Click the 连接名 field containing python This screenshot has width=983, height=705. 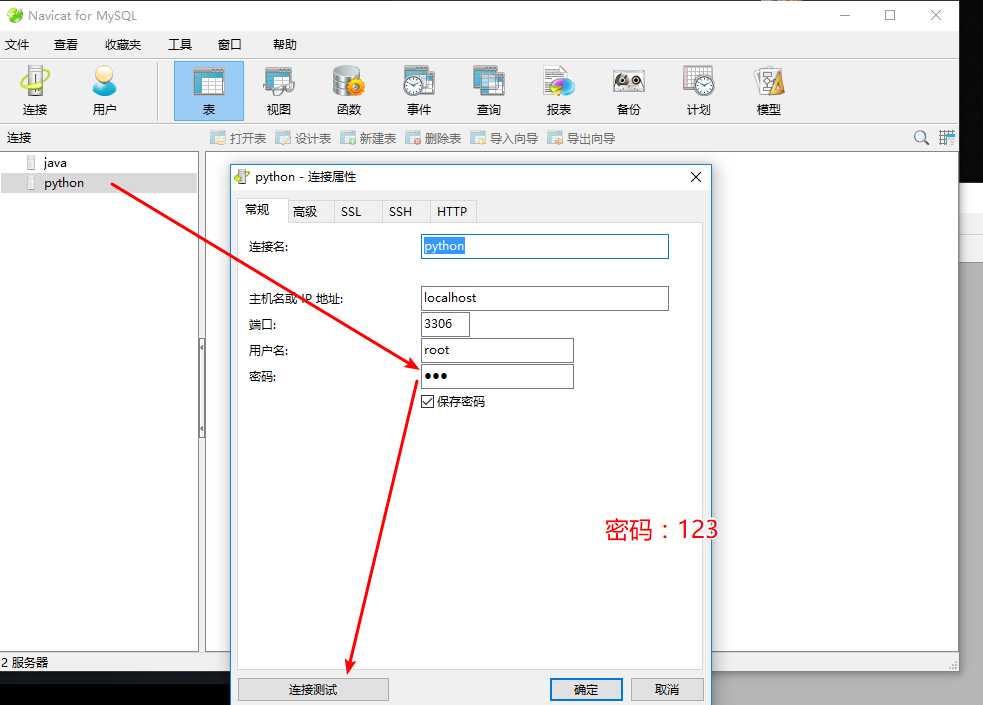545,246
